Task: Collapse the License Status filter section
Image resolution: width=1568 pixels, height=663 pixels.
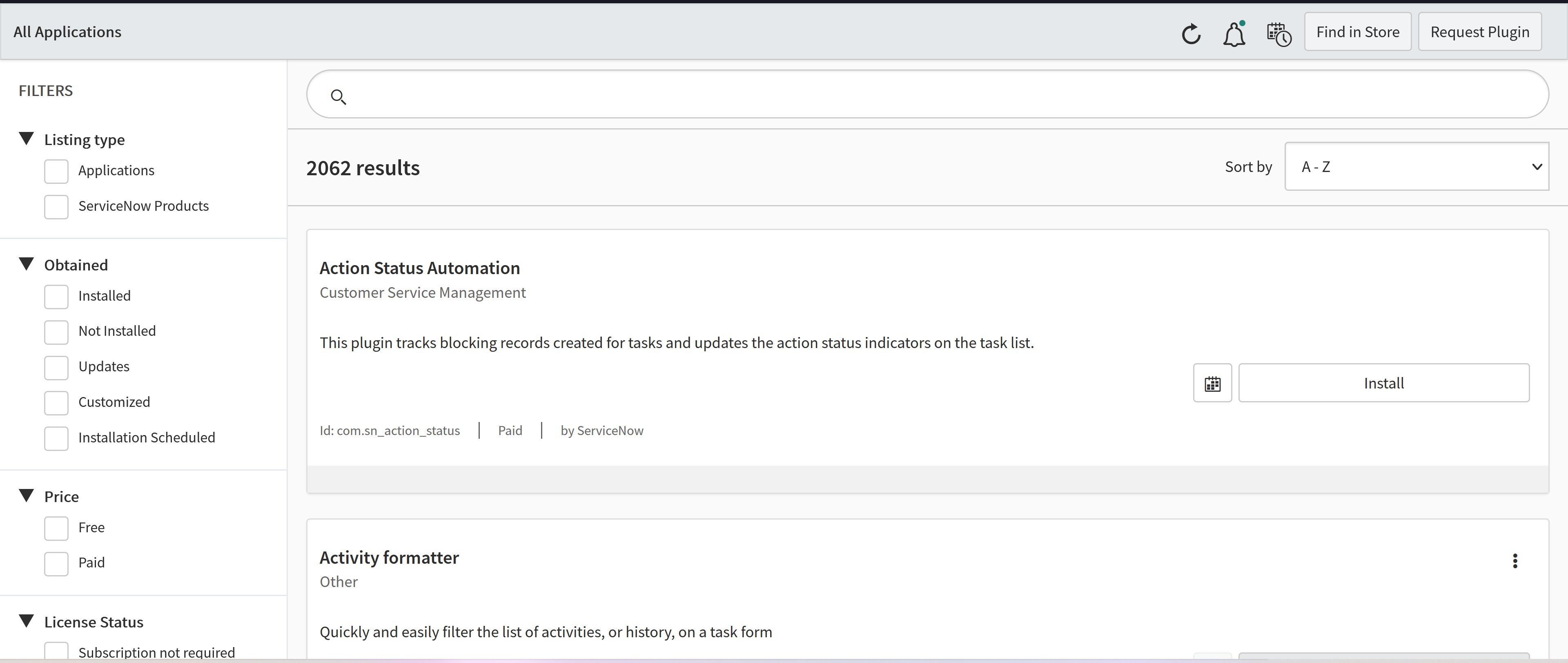Action: [x=26, y=621]
